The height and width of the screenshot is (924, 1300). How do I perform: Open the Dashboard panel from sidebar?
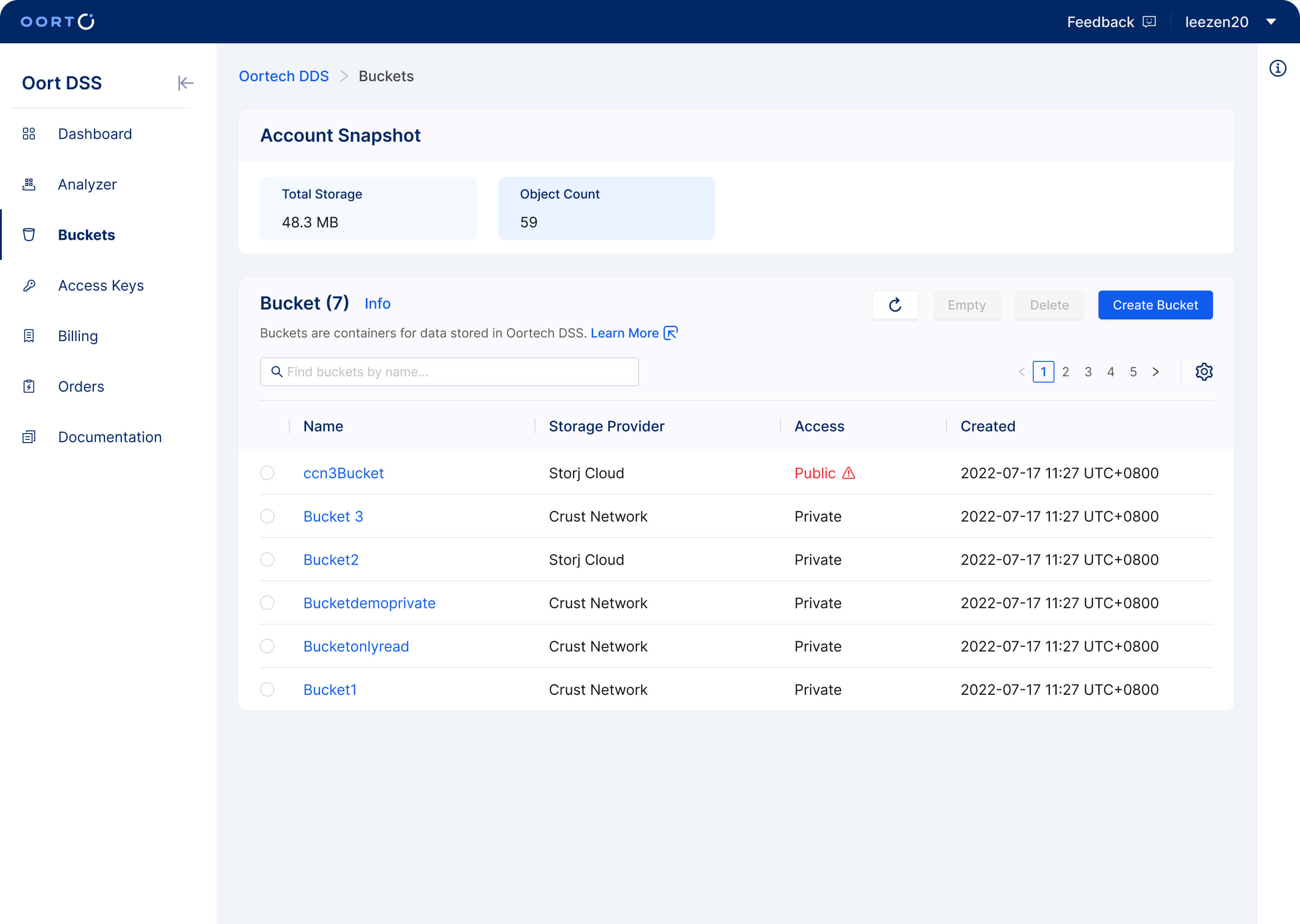[x=94, y=134]
